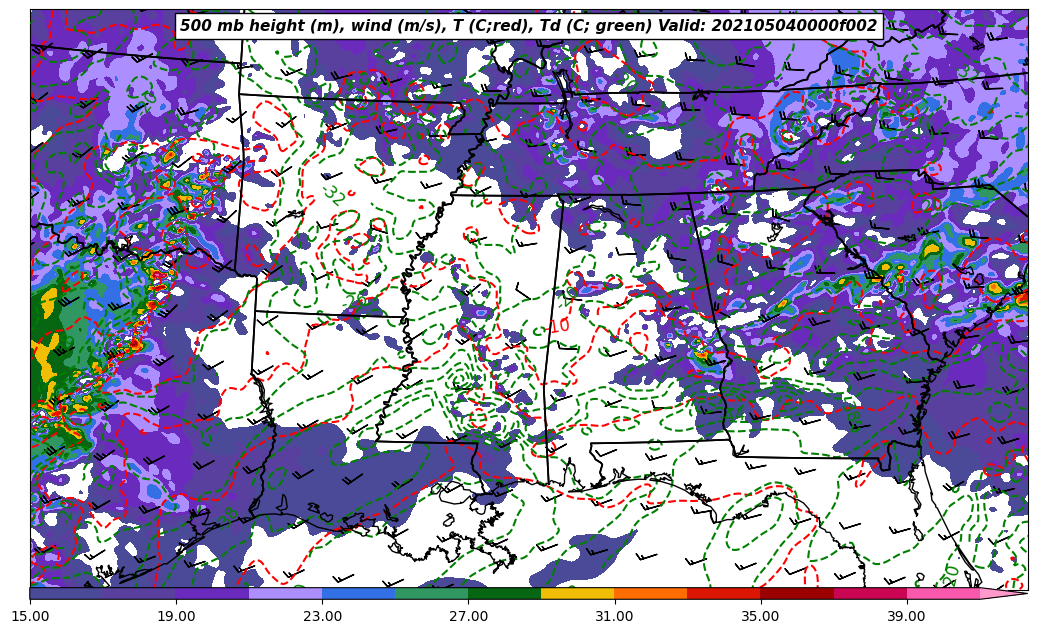This screenshot has height=633, width=1037.
Task: Select the 27.00 colorbar tick label
Action: [x=468, y=616]
